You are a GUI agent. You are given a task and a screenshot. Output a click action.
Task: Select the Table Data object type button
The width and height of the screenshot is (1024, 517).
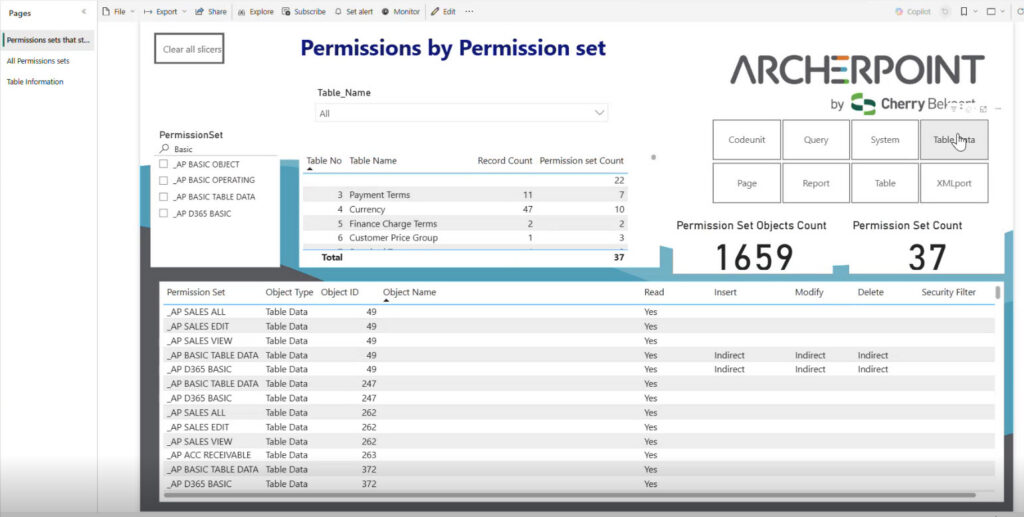click(954, 140)
